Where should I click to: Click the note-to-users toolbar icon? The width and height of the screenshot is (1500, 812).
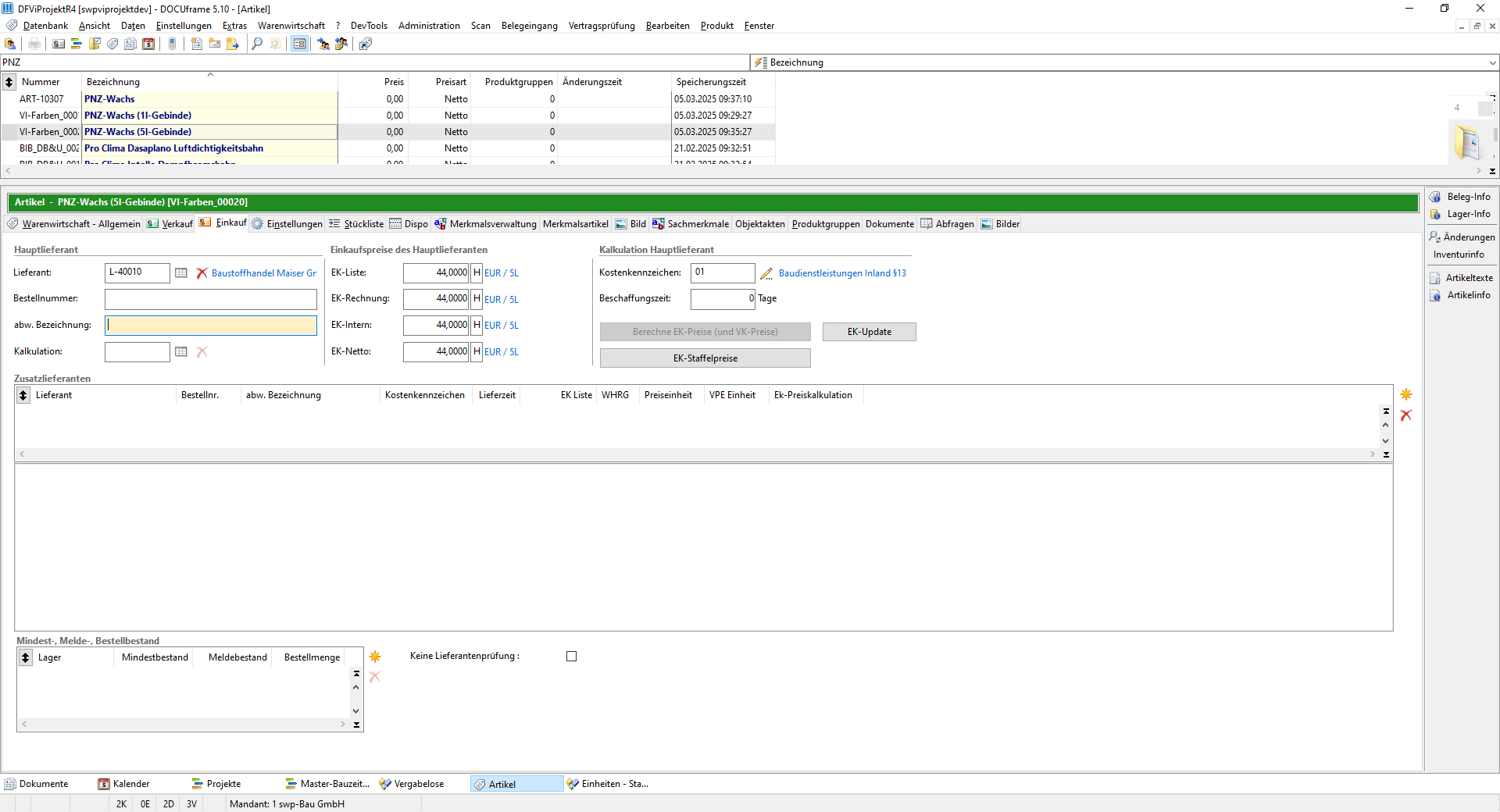[341, 44]
